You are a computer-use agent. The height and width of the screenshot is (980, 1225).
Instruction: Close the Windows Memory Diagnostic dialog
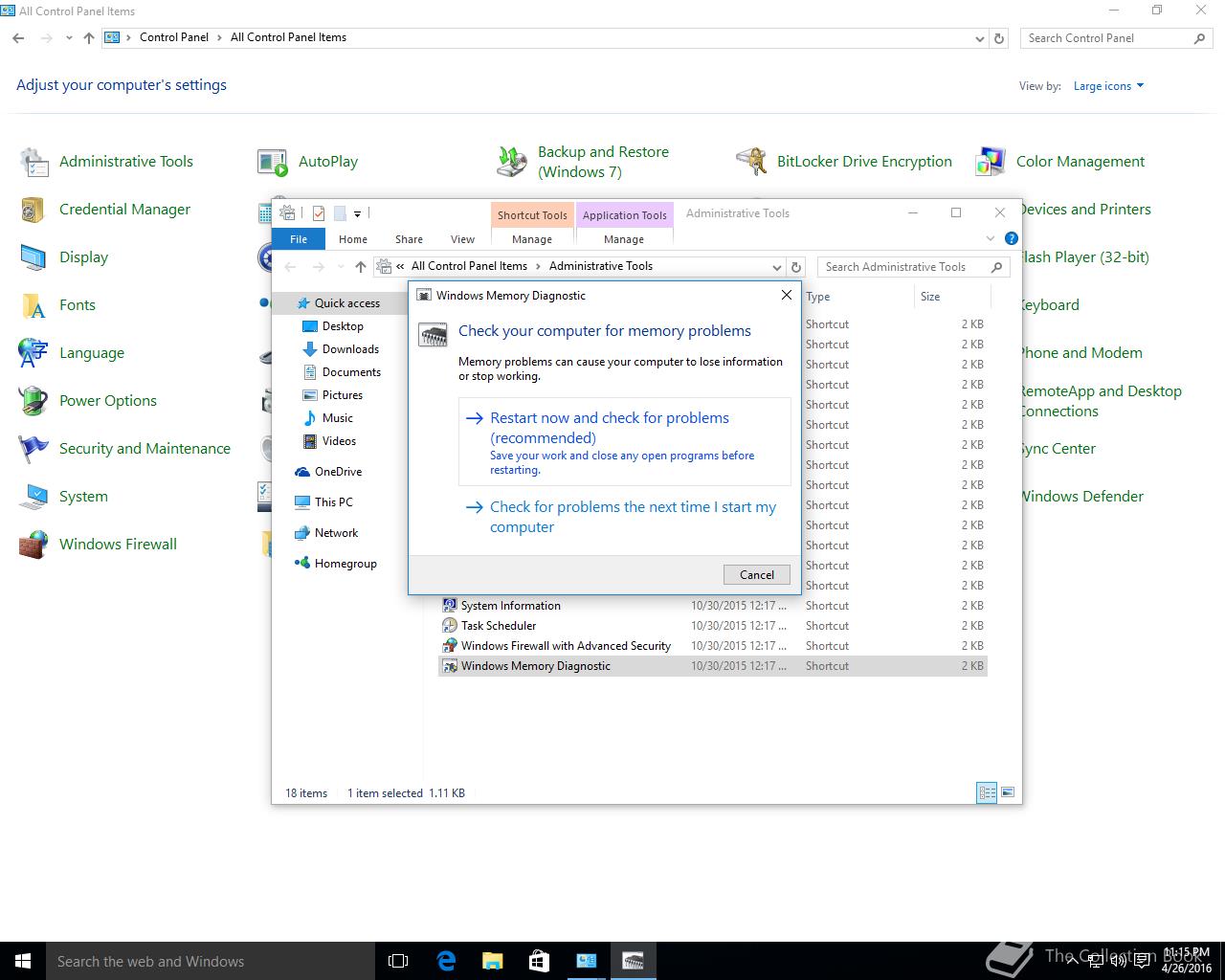pyautogui.click(x=787, y=295)
